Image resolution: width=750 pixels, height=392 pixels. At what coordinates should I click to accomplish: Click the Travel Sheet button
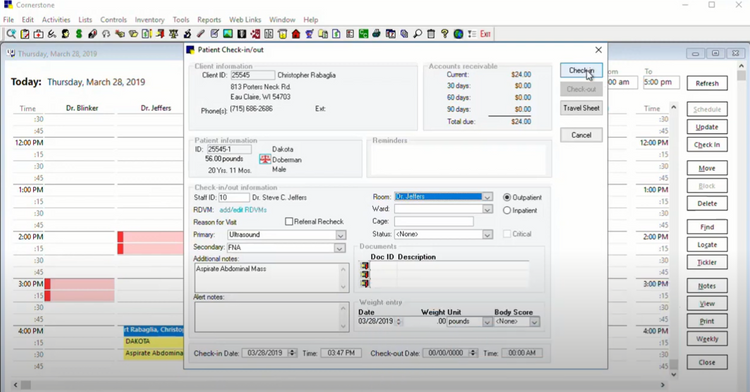pos(581,108)
